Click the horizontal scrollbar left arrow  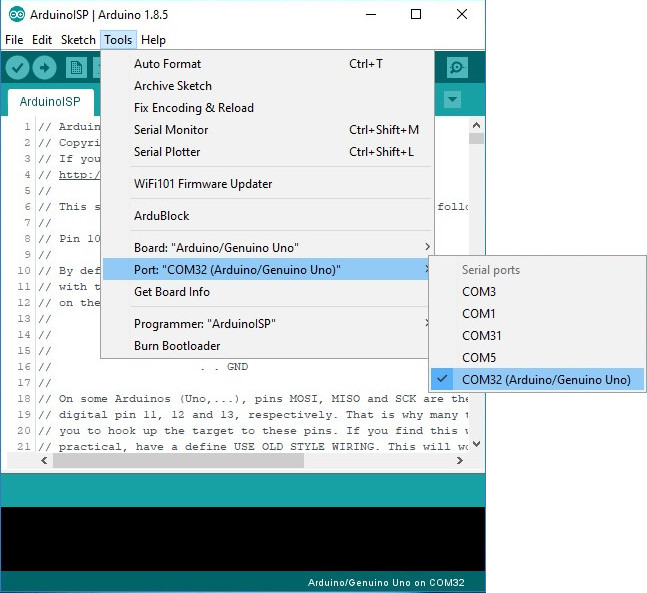44,461
